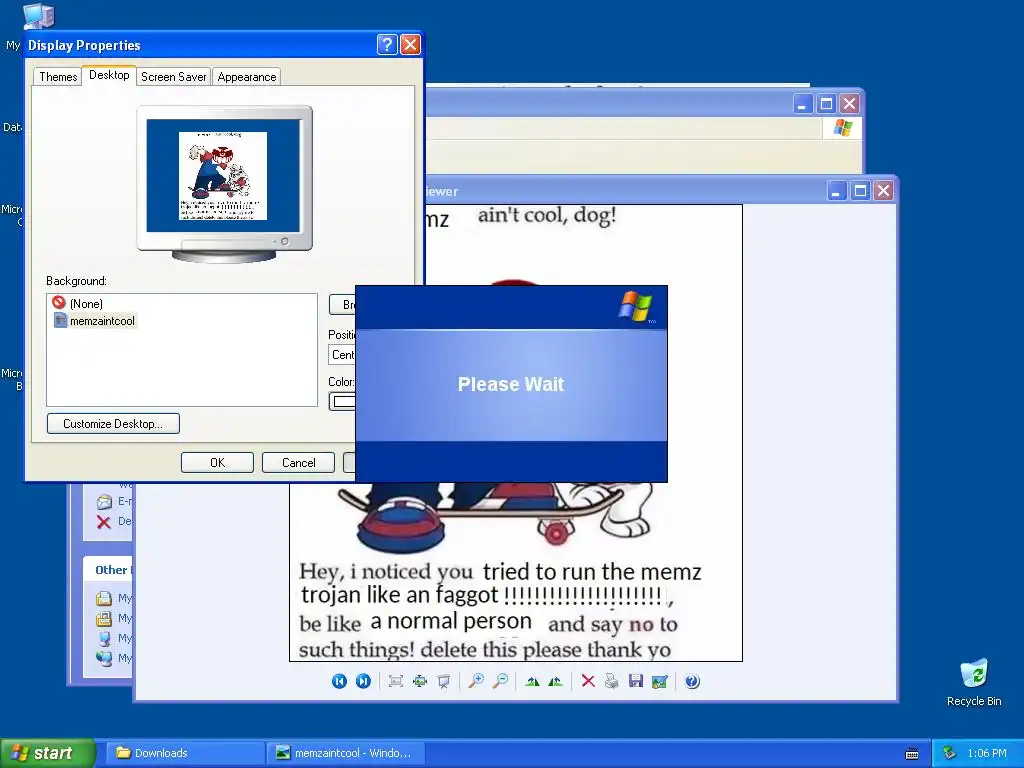Start the slide show in the viewer
1024x768 pixels.
443,681
